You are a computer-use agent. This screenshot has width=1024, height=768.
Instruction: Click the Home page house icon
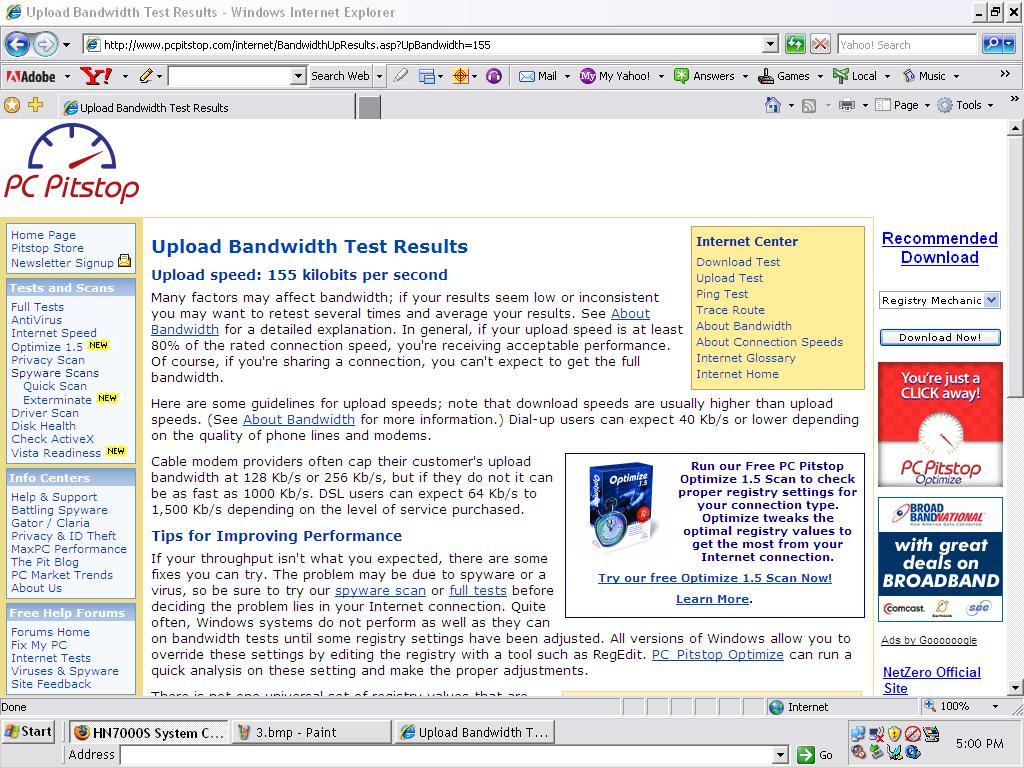(773, 105)
